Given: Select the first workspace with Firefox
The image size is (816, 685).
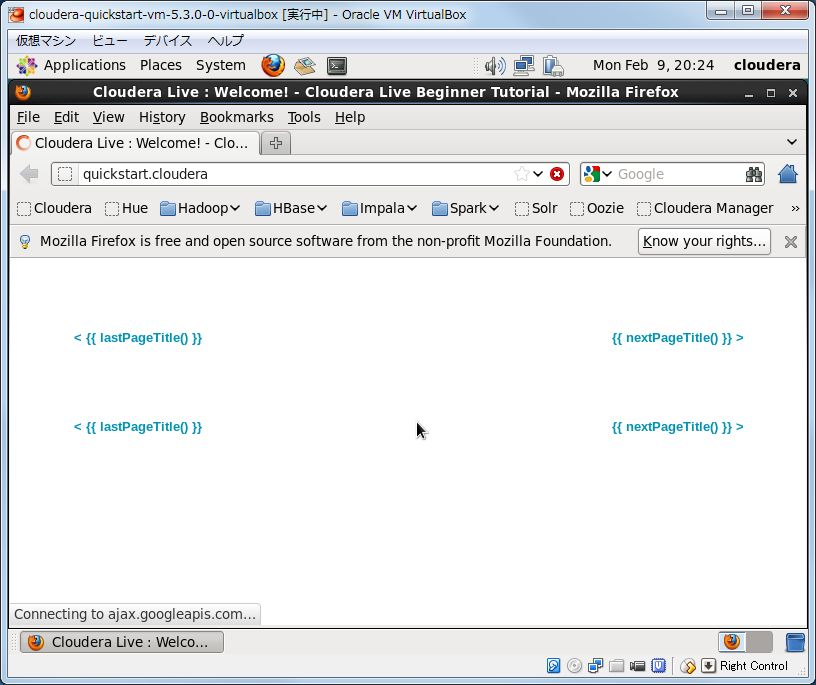Looking at the screenshot, I should [x=732, y=642].
